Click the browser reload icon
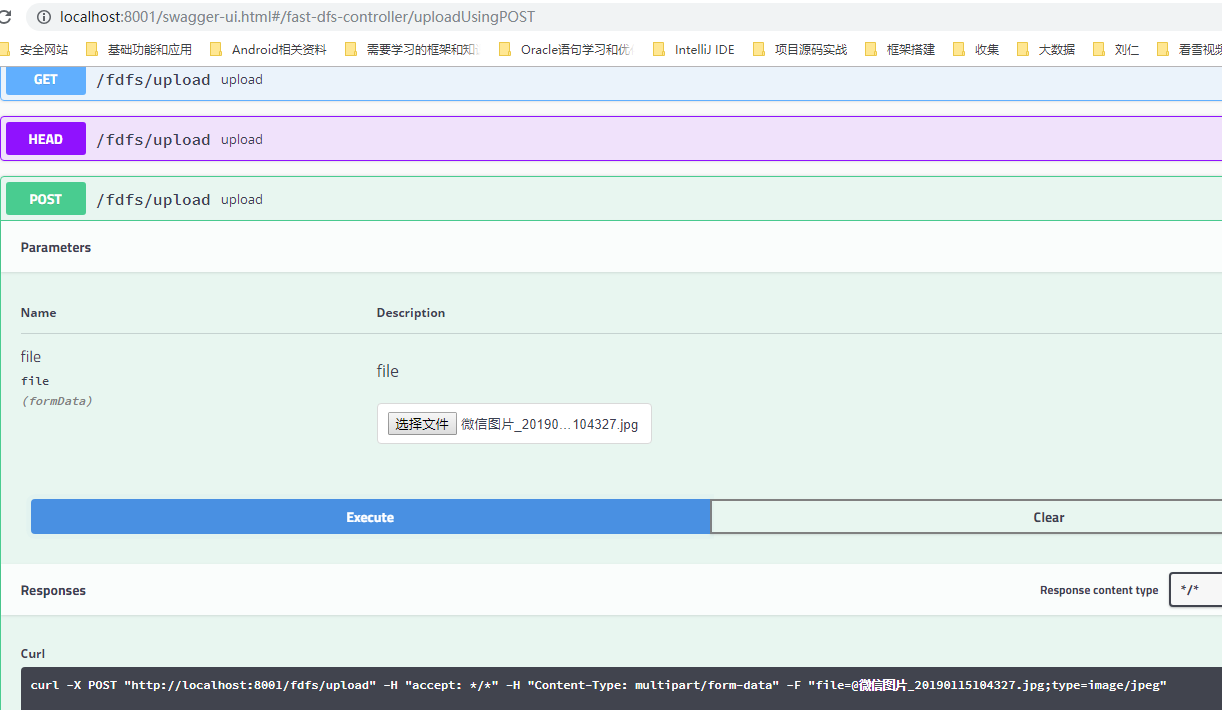The width and height of the screenshot is (1222, 710). 4,17
